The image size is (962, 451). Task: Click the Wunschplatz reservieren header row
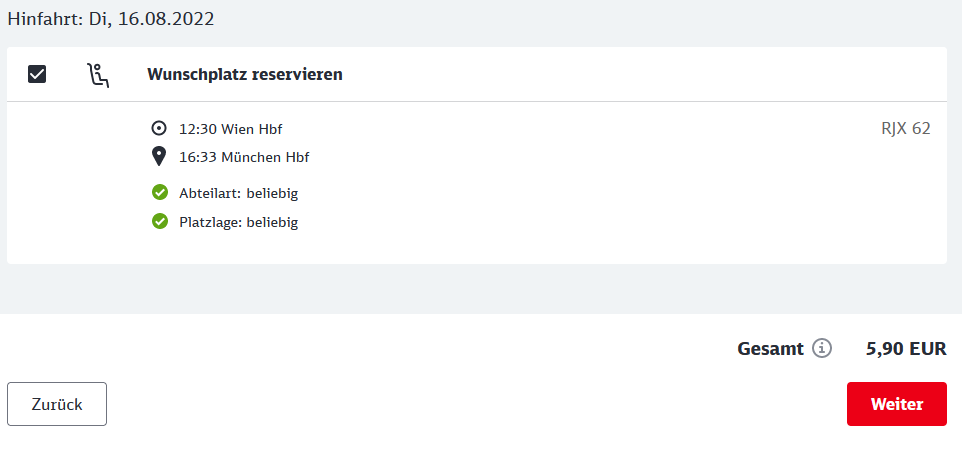(x=477, y=74)
